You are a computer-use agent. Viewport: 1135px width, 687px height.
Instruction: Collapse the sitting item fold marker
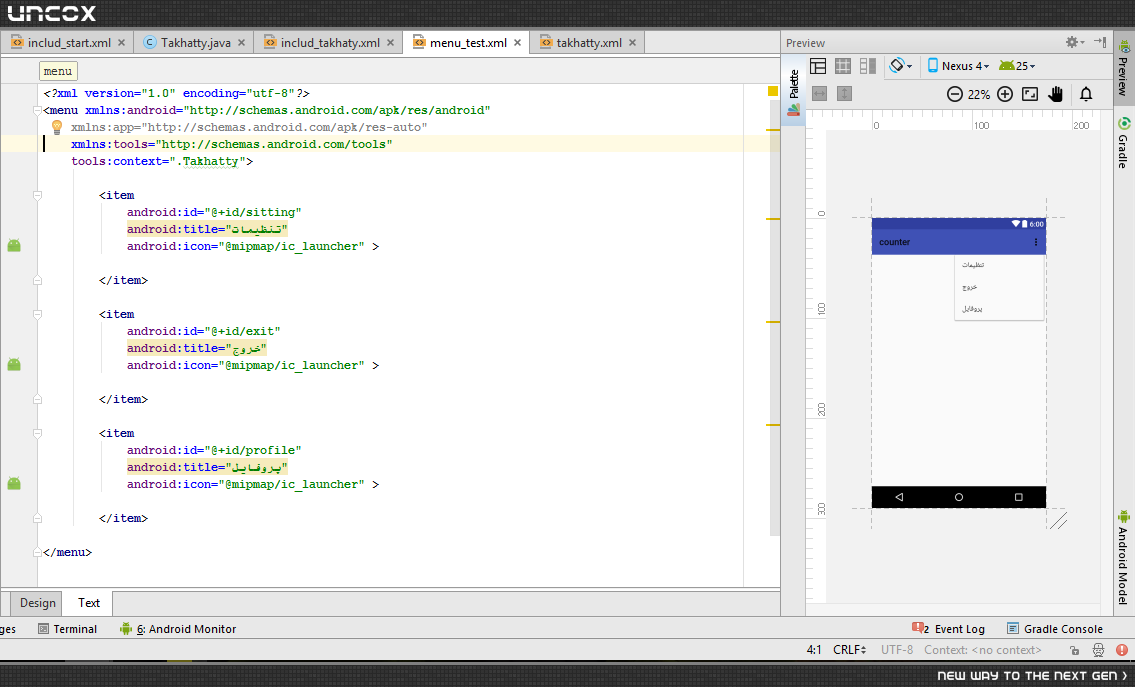coord(37,195)
